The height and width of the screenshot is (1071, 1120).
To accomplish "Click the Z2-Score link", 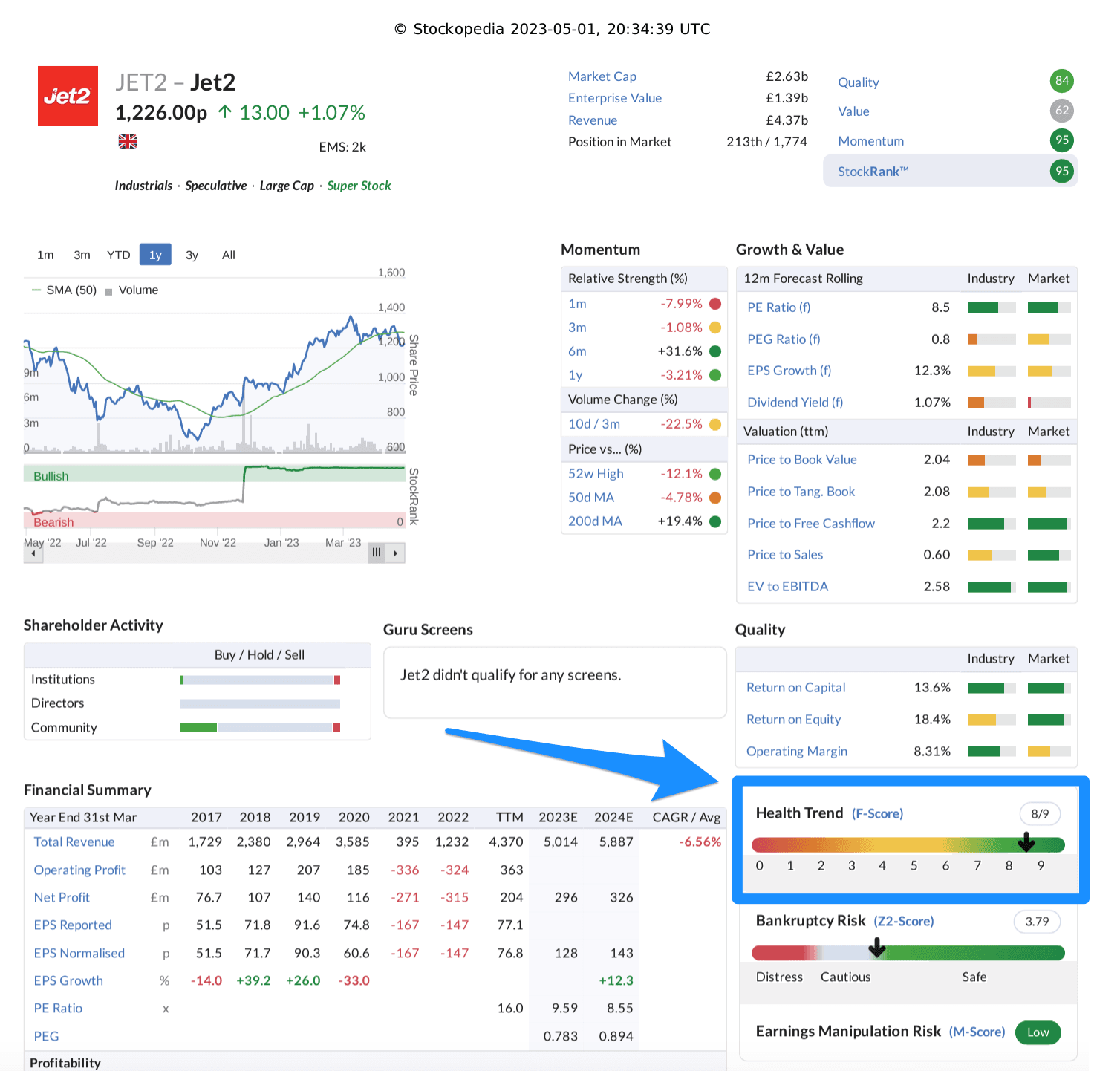I will (904, 922).
